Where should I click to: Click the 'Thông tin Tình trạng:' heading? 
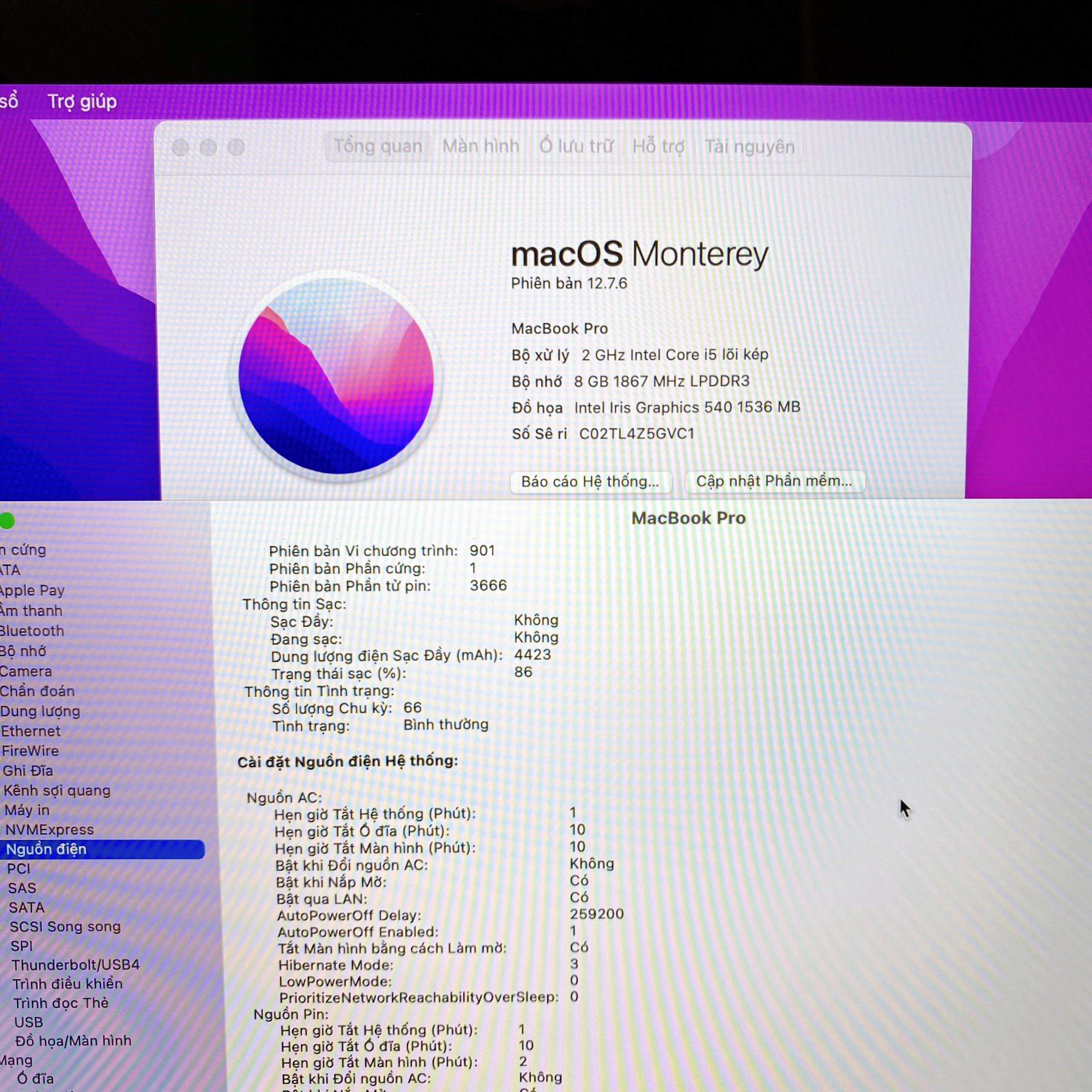[x=319, y=691]
